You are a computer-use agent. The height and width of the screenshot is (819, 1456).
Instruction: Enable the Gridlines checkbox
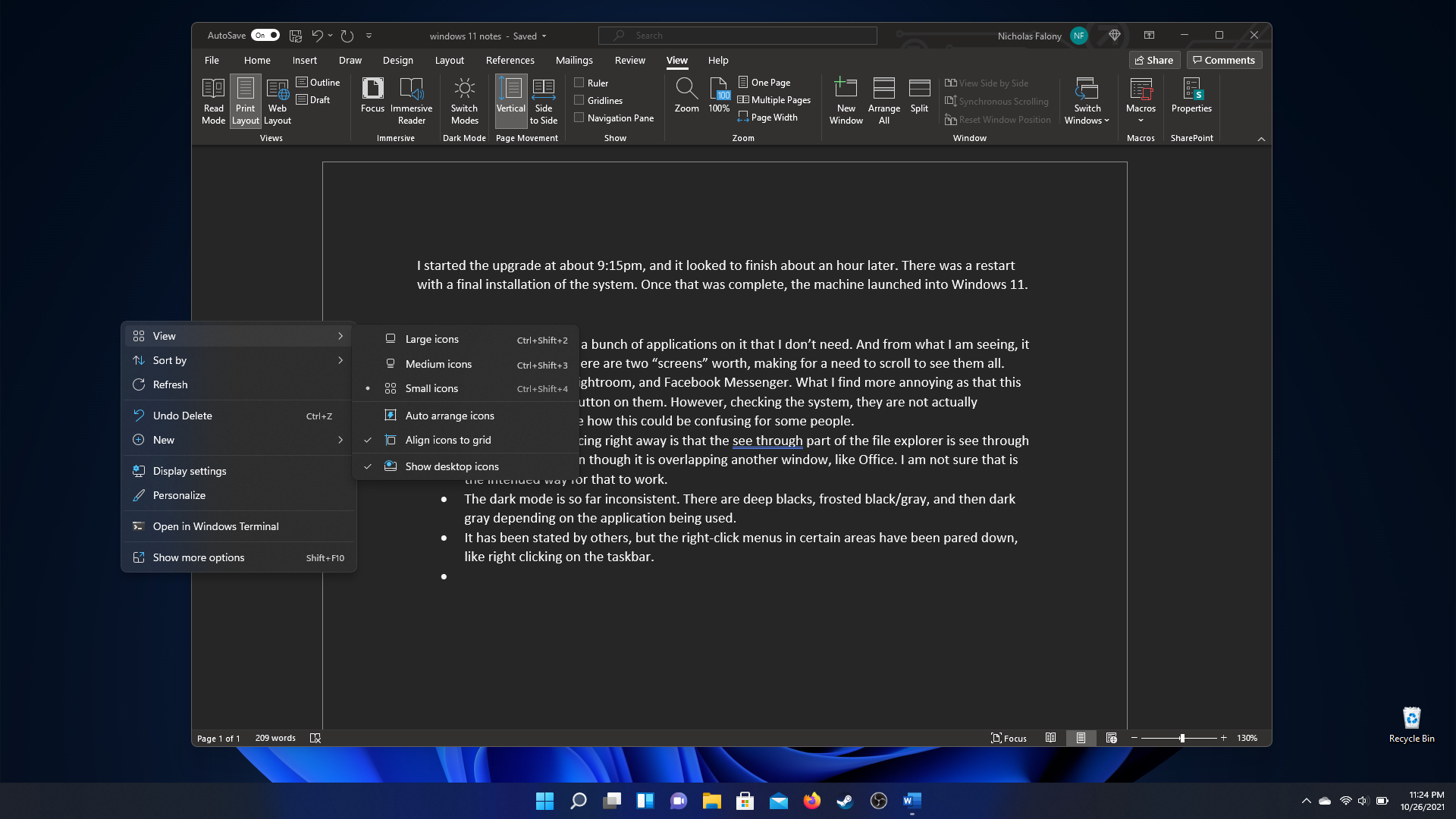point(579,100)
